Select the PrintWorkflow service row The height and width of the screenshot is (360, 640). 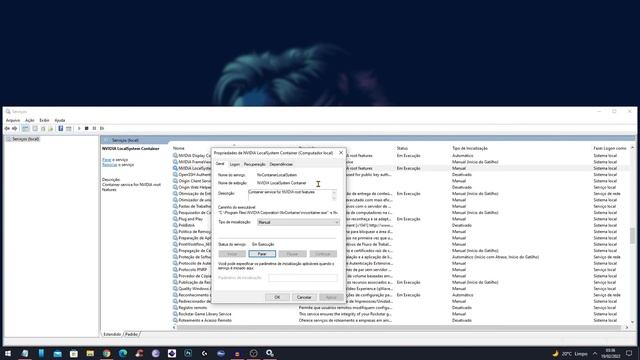pos(400,244)
